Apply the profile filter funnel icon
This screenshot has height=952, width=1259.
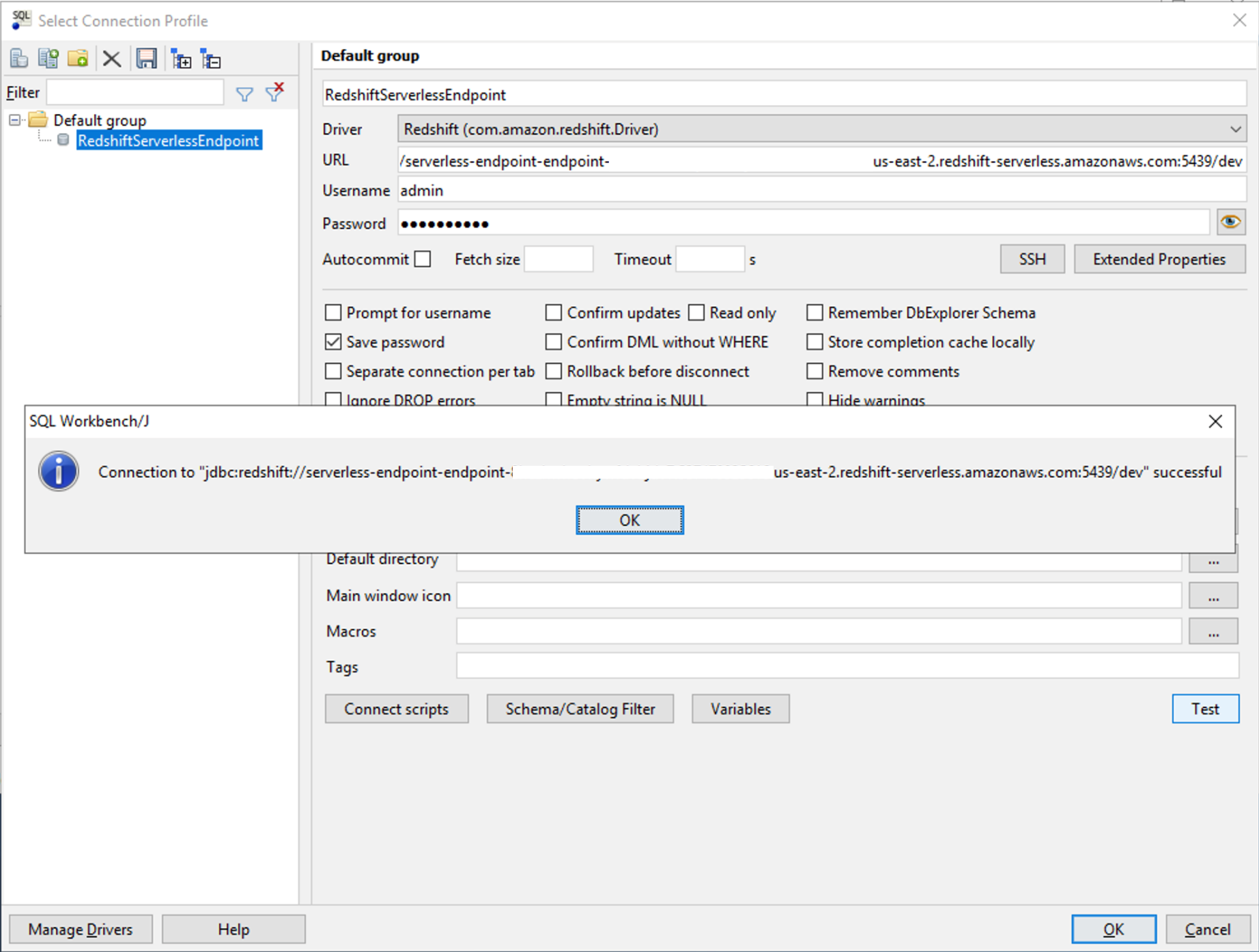244,94
